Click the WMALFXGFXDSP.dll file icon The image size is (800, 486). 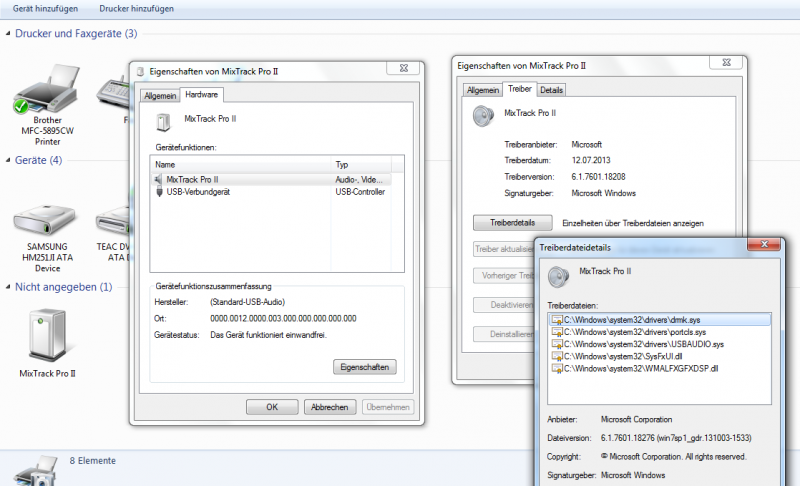point(557,369)
